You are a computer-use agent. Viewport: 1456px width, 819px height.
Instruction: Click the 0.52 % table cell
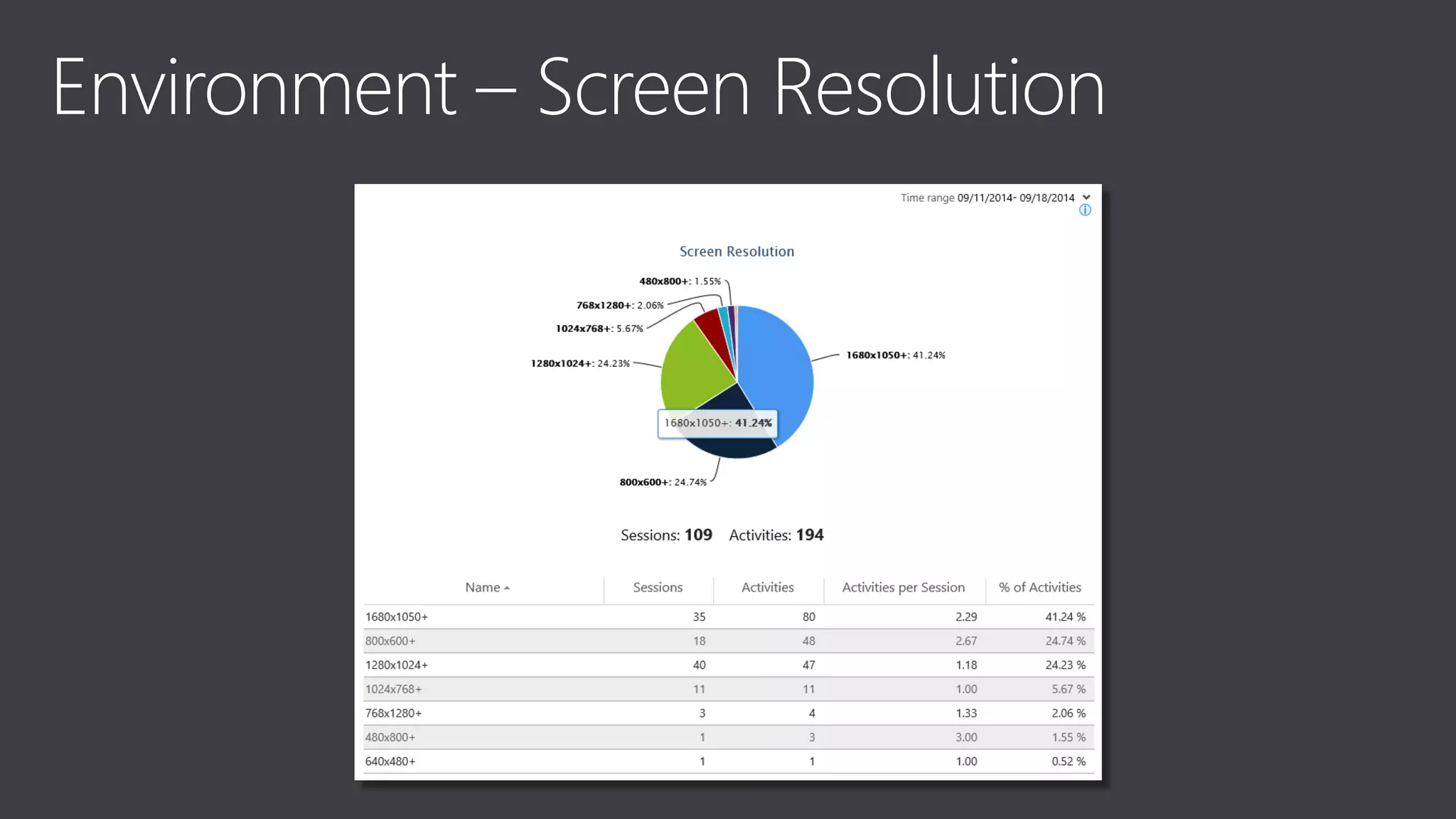[1069, 761]
